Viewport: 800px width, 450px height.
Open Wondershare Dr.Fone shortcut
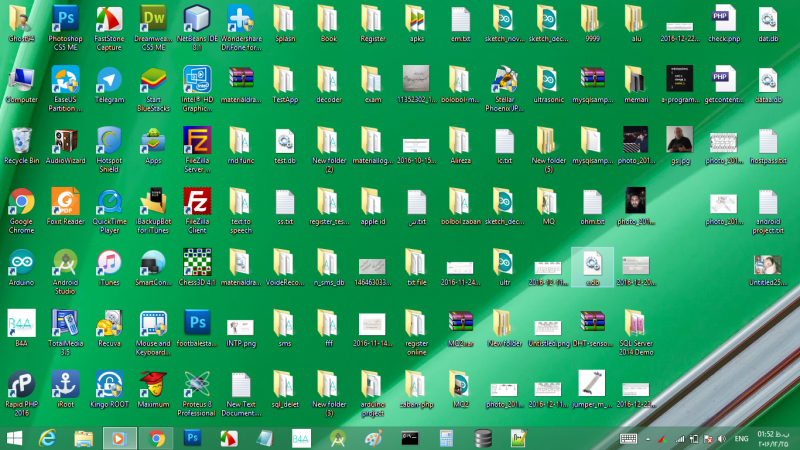point(241,28)
